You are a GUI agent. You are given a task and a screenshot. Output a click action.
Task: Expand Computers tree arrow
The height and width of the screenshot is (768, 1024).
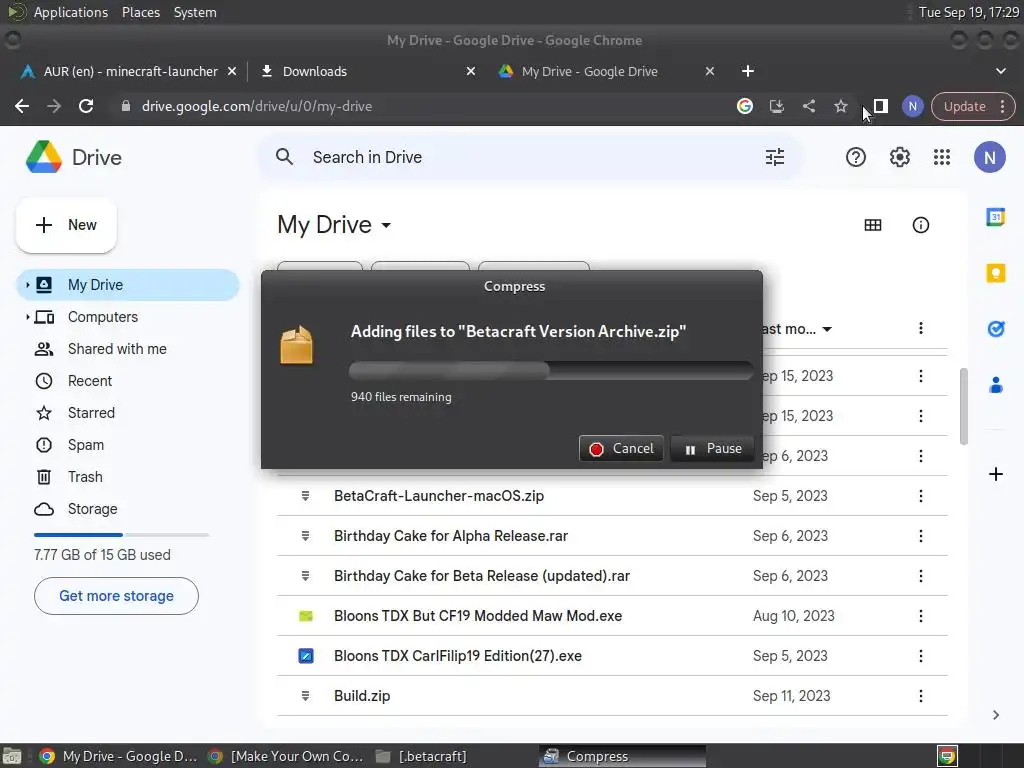point(27,317)
